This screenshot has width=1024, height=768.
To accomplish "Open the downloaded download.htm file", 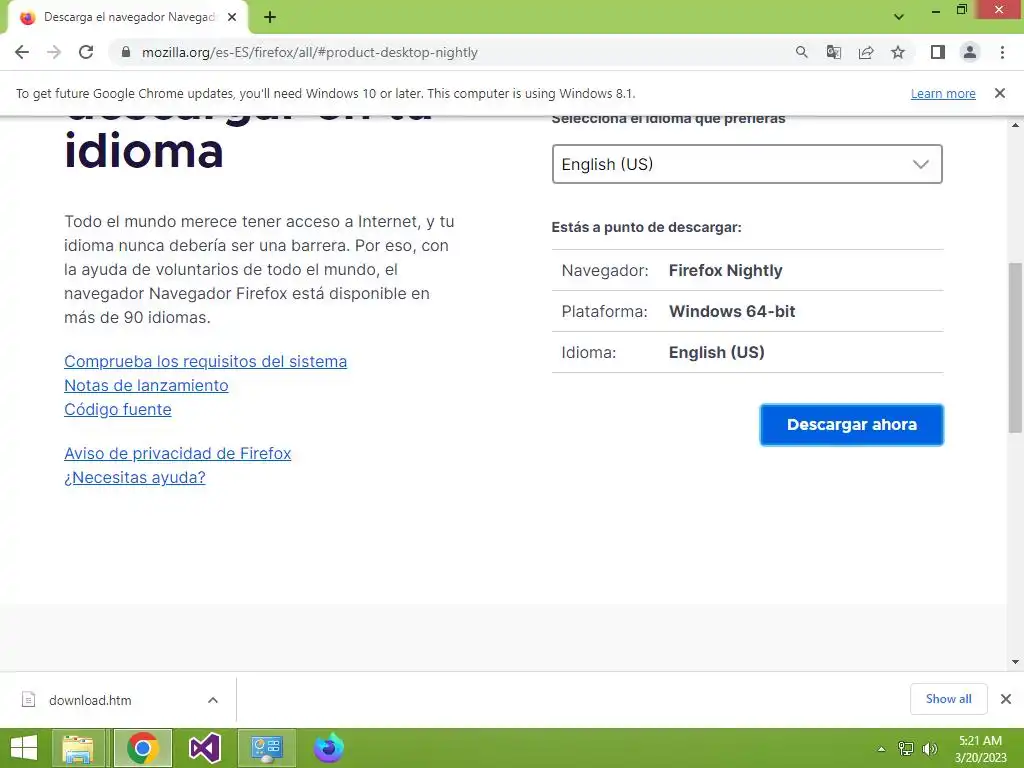I will coord(89,700).
